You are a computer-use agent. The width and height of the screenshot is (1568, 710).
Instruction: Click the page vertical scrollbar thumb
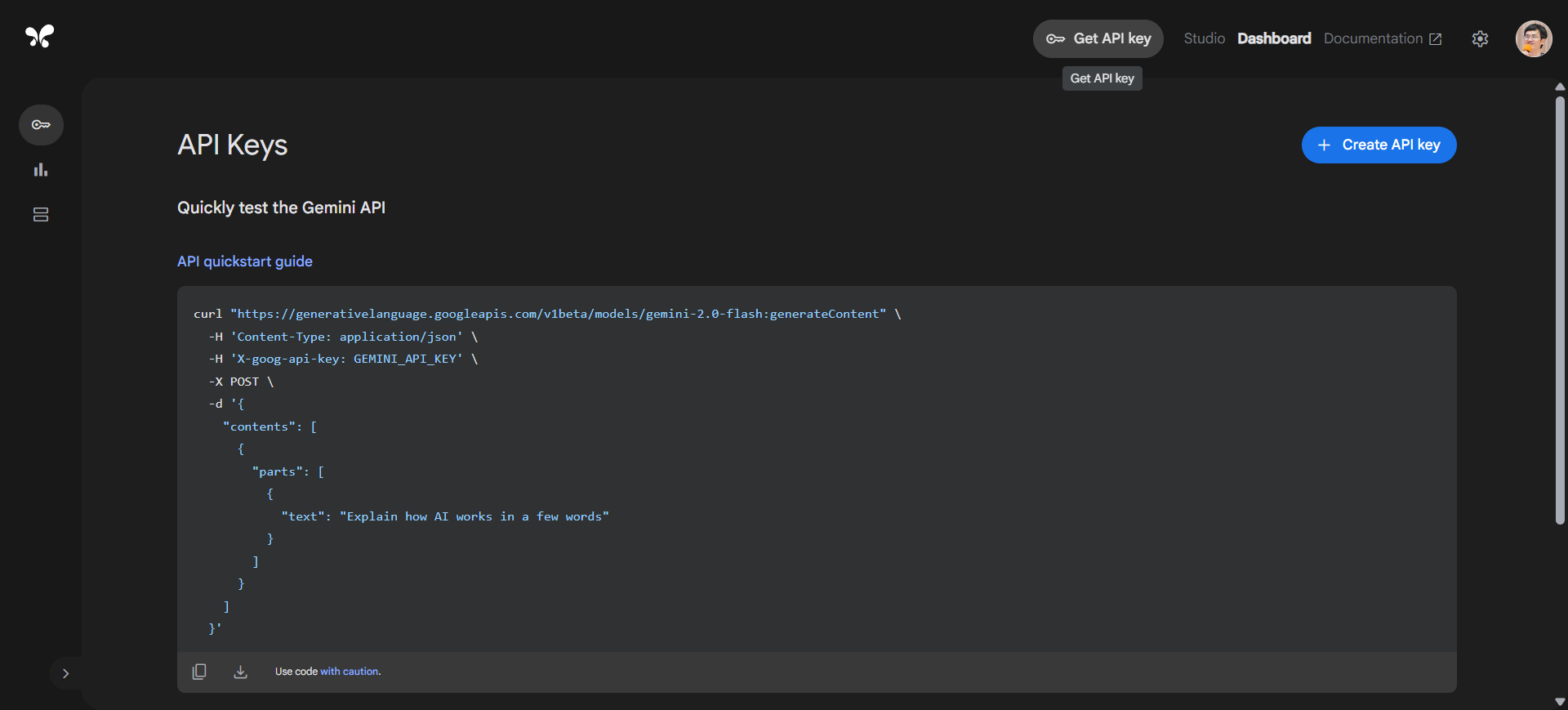click(1560, 310)
